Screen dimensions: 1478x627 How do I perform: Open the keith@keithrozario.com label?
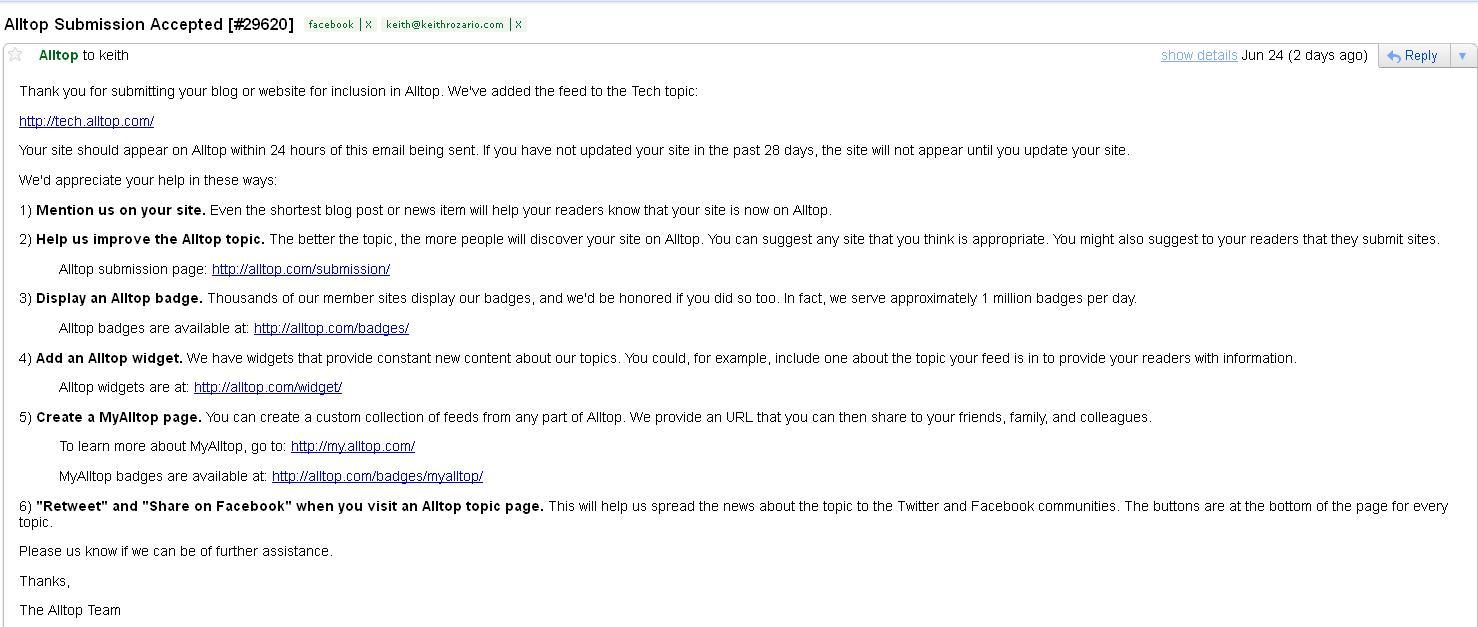pos(445,25)
